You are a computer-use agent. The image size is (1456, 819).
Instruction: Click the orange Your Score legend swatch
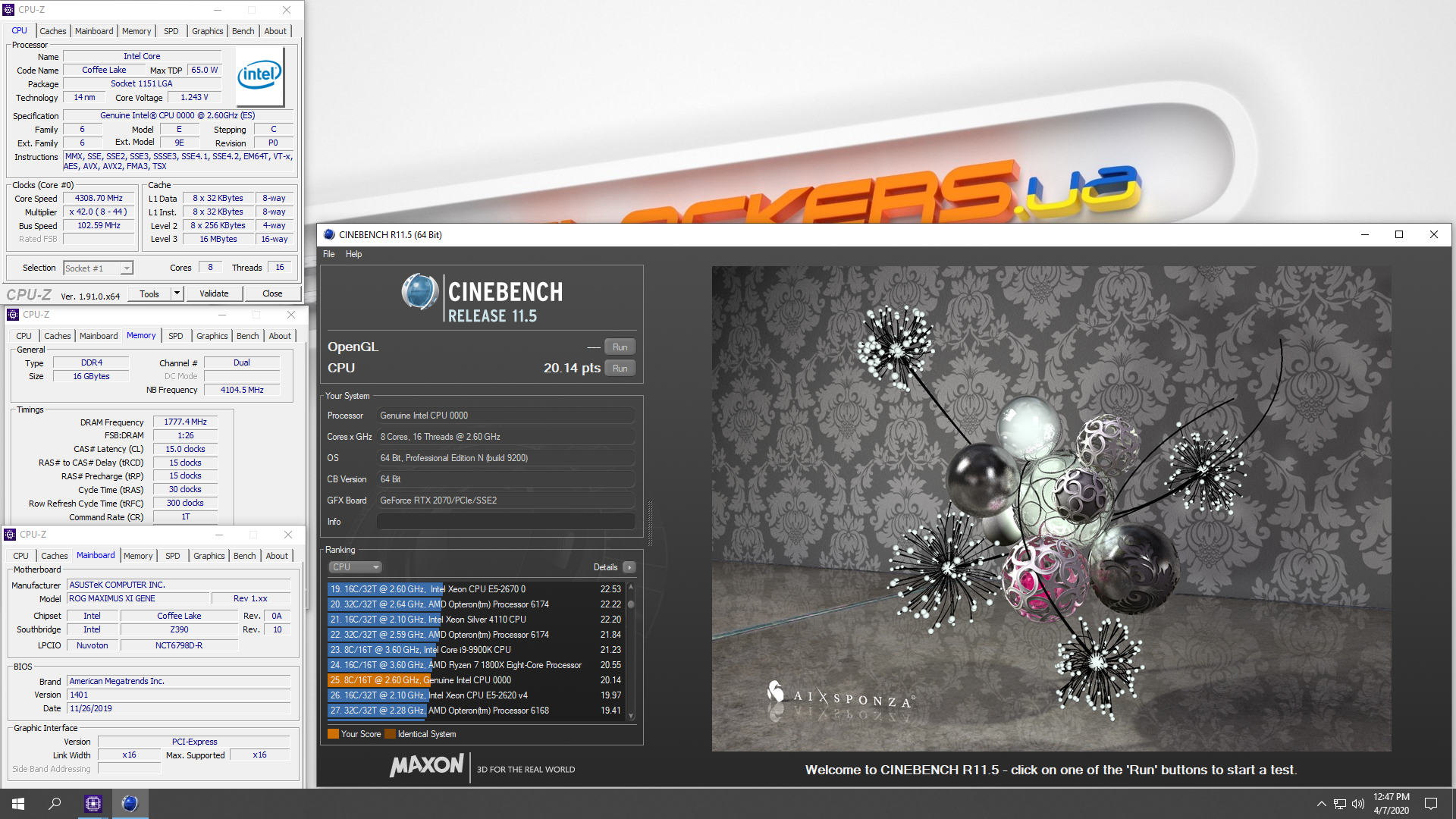[x=333, y=734]
